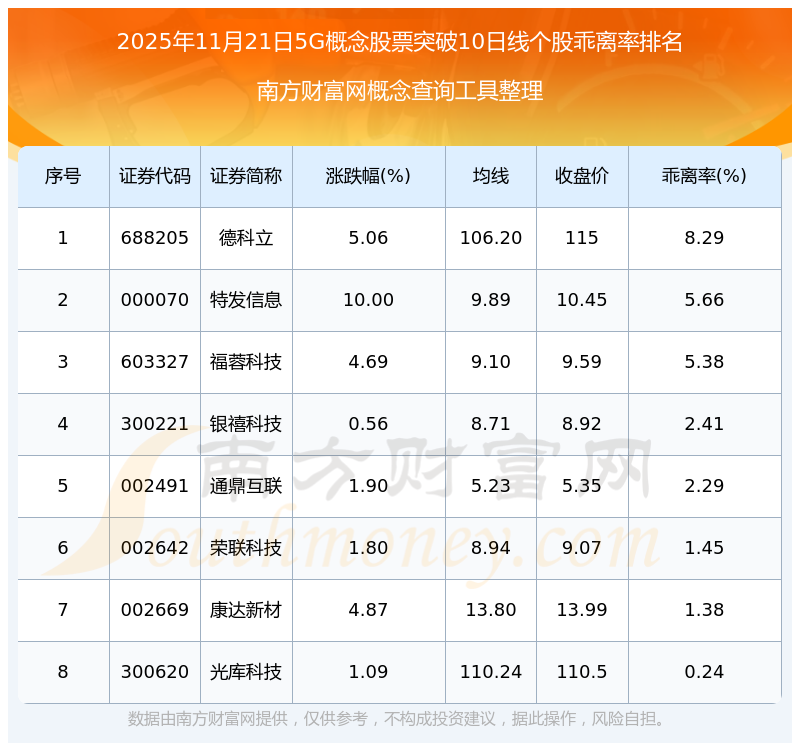This screenshot has width=800, height=751.
Task: Click deviation rate 5.66
Action: click(704, 300)
